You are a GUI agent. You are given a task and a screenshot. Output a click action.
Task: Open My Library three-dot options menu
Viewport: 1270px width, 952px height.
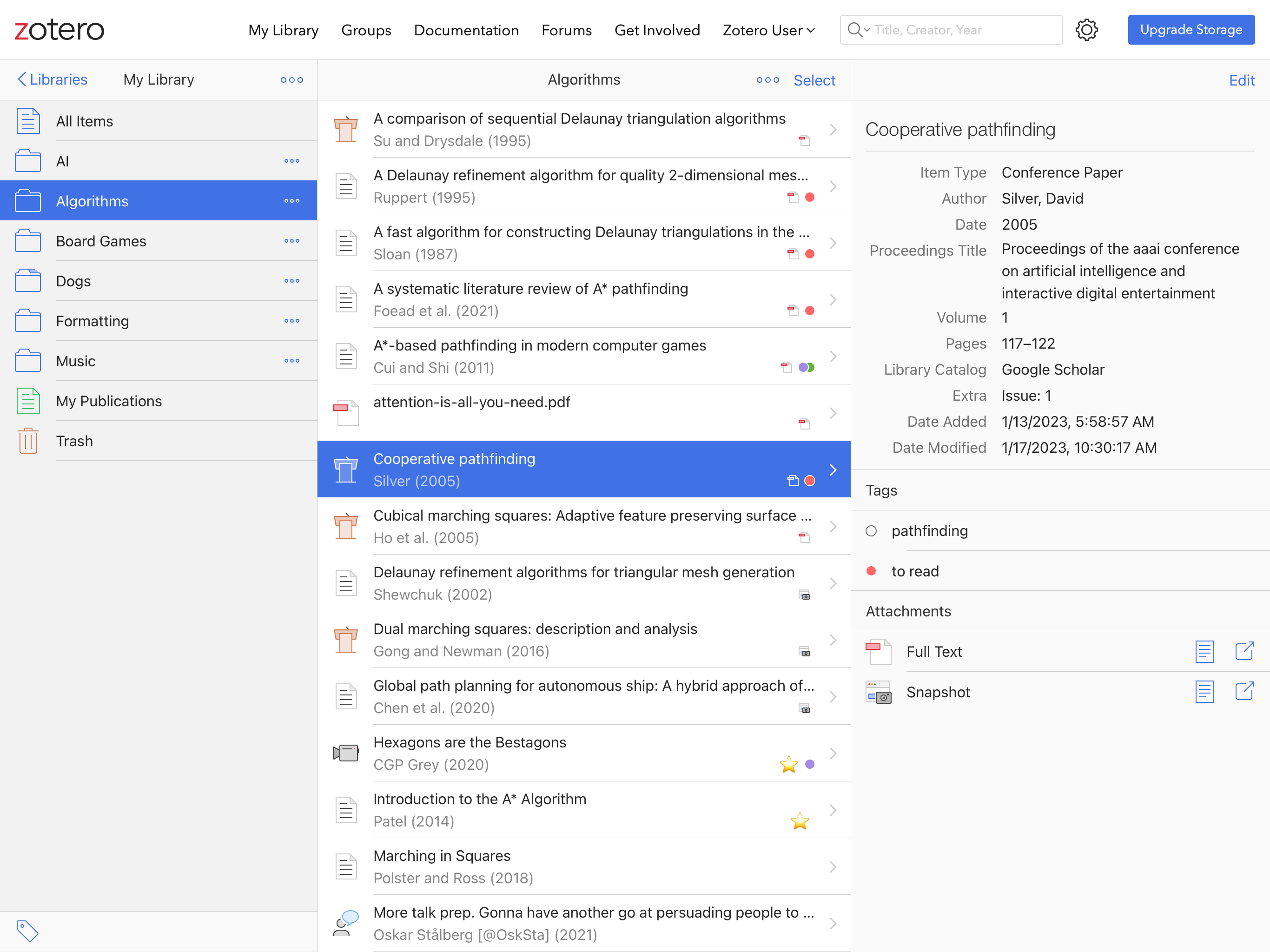coord(291,80)
